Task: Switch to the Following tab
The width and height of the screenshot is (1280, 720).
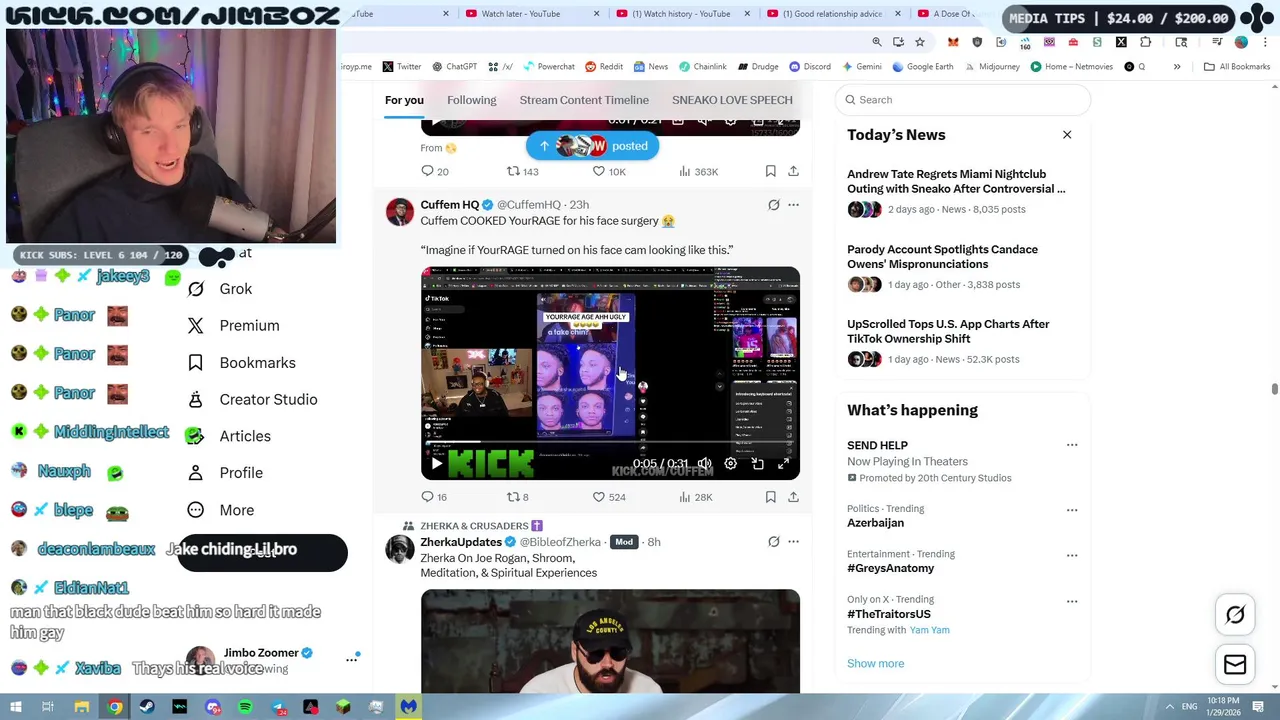Action: [x=471, y=100]
